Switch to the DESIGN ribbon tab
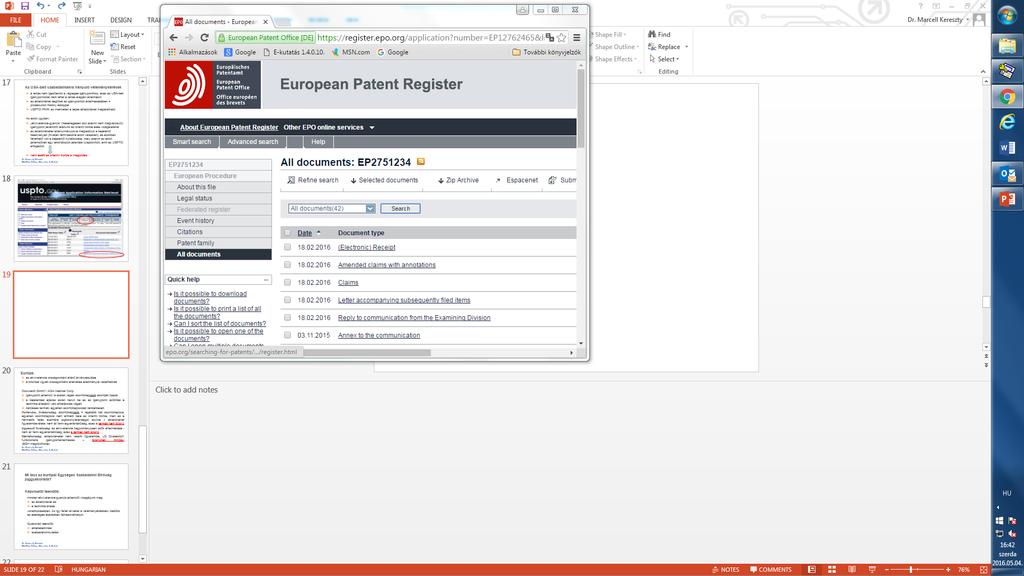Screen dimensions: 1024x576 (x=121, y=20)
